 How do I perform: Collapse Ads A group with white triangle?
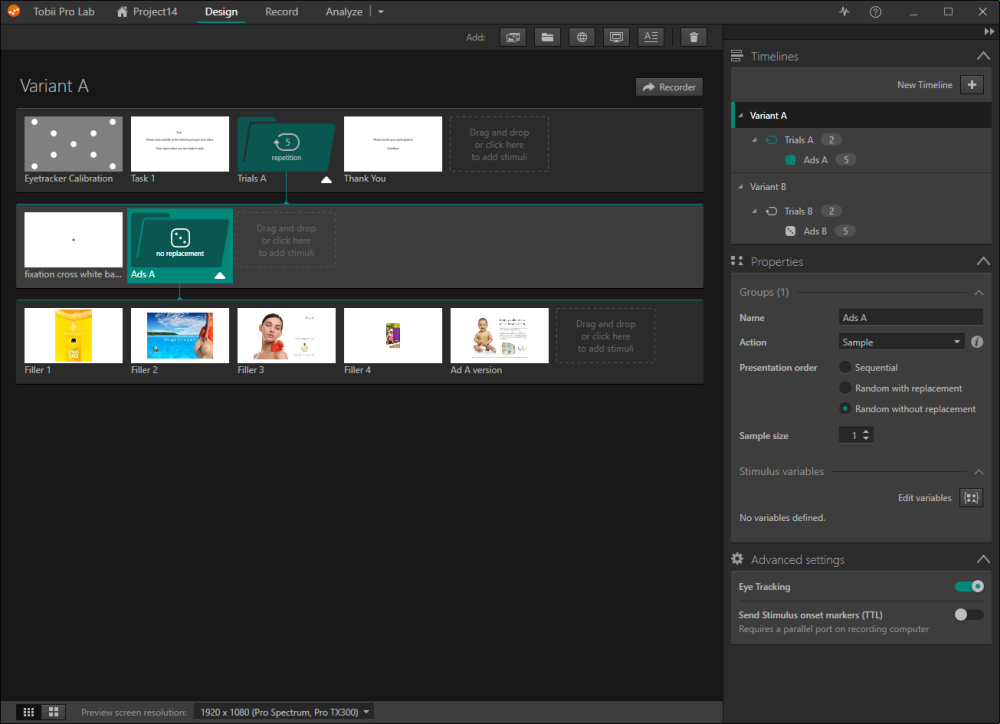220,276
